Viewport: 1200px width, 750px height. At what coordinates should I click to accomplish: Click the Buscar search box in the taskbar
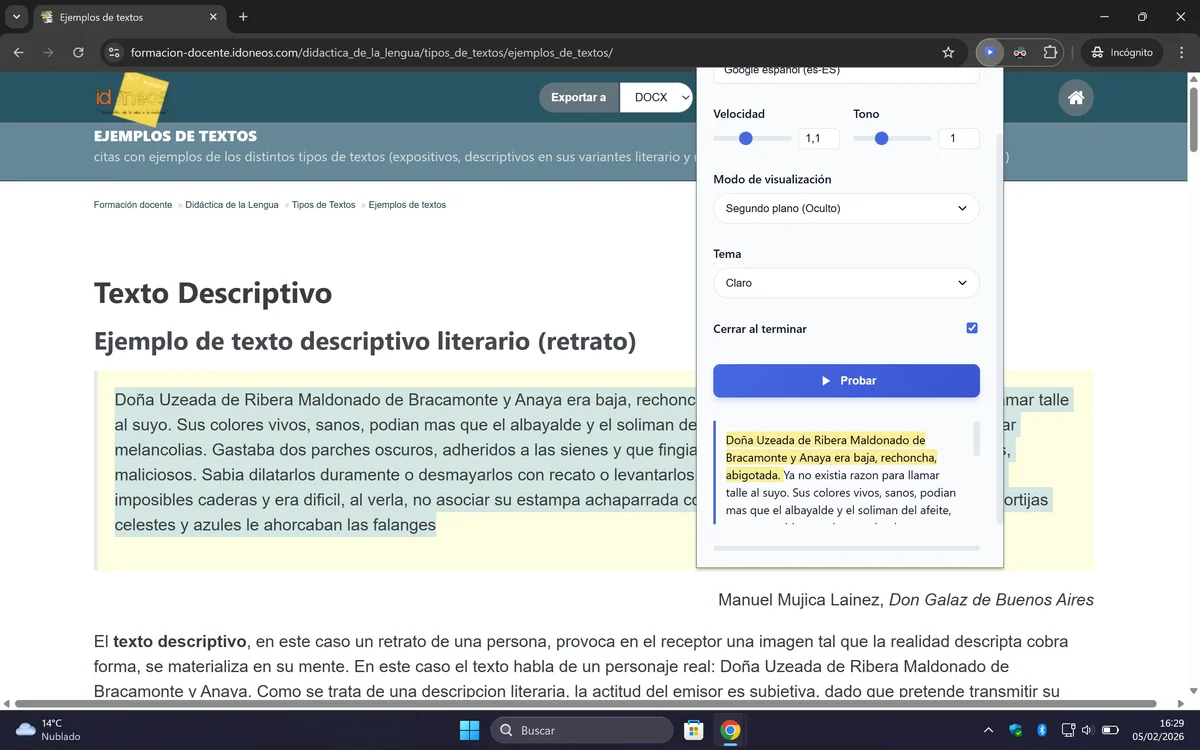(580, 729)
